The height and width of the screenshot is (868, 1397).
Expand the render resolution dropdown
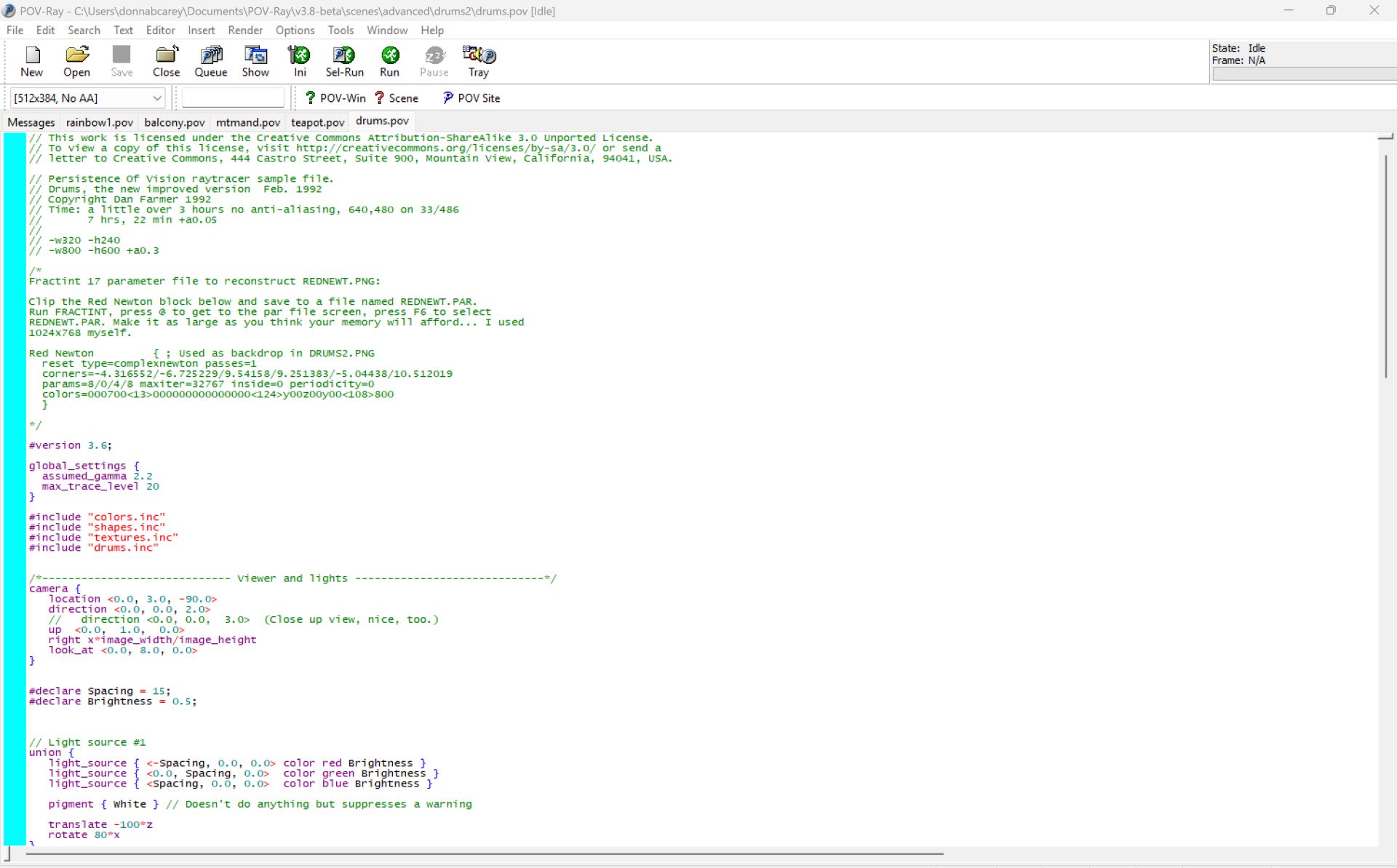click(x=156, y=98)
